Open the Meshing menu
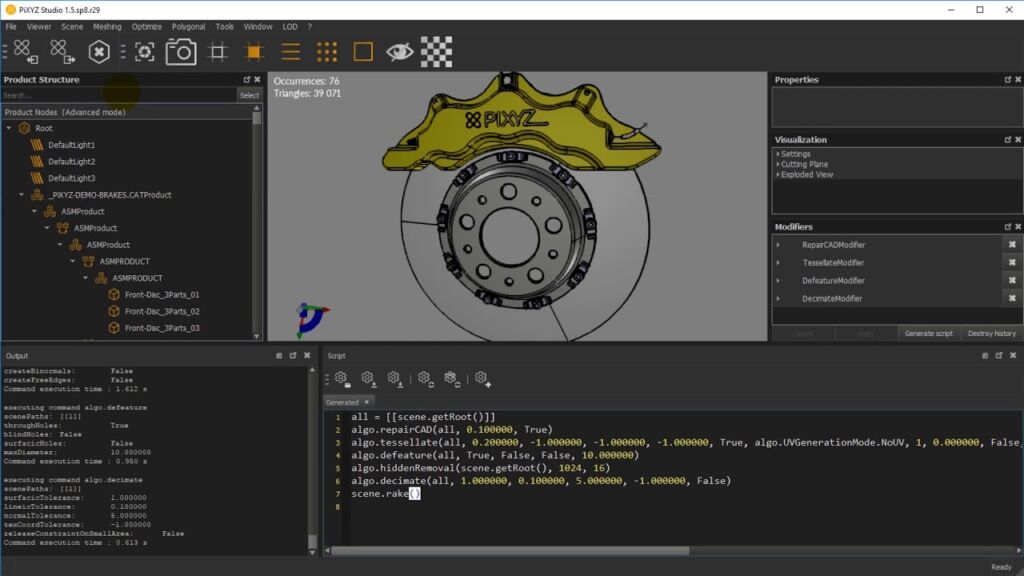Viewport: 1024px width, 576px height. (x=107, y=27)
